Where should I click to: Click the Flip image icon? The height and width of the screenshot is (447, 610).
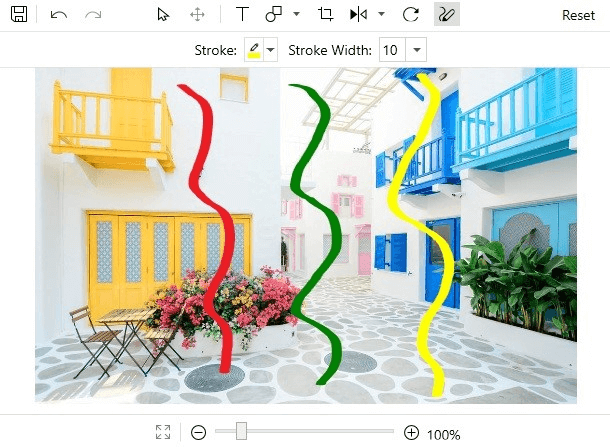(x=358, y=15)
